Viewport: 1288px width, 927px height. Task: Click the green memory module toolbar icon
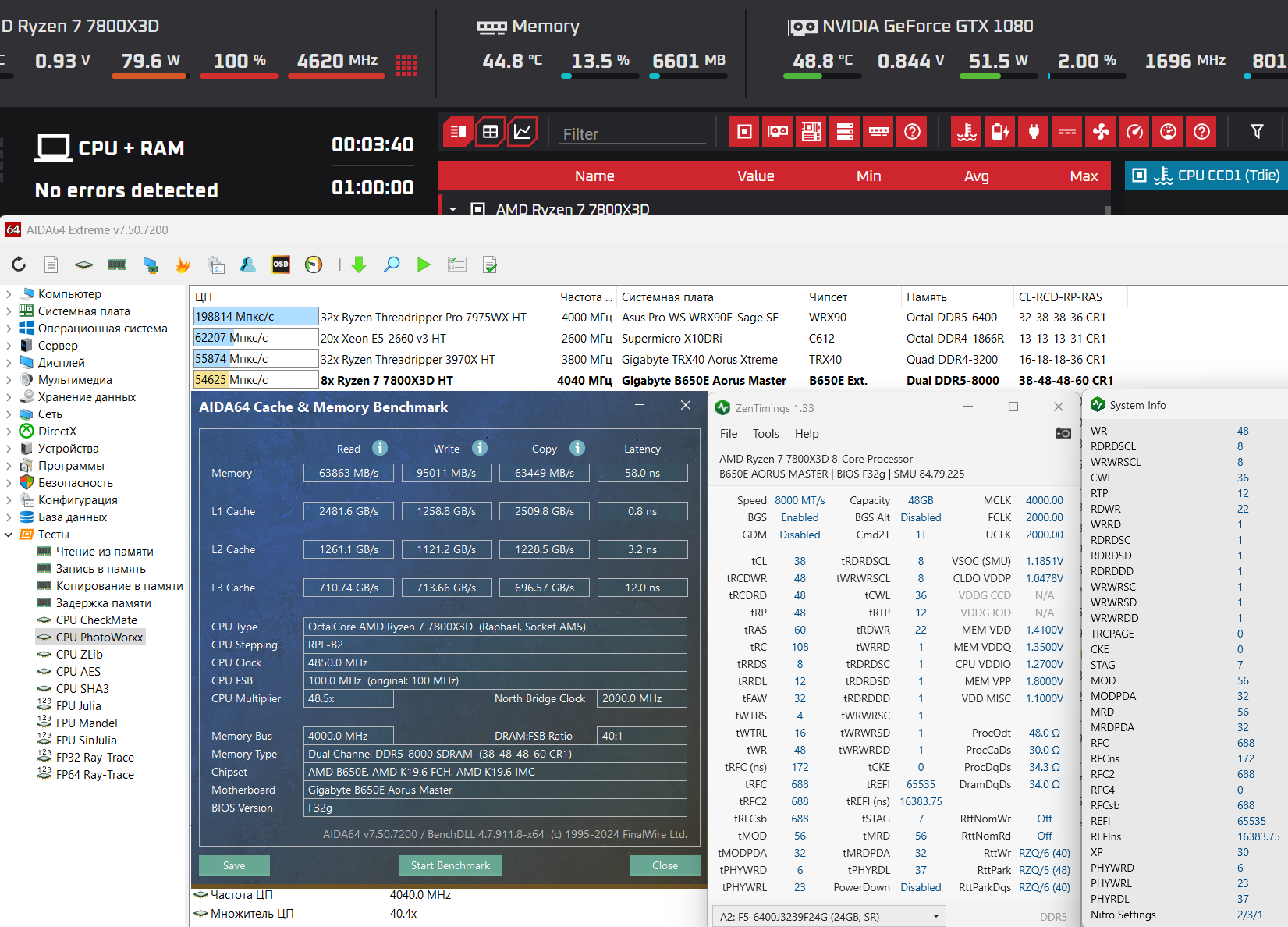(117, 265)
